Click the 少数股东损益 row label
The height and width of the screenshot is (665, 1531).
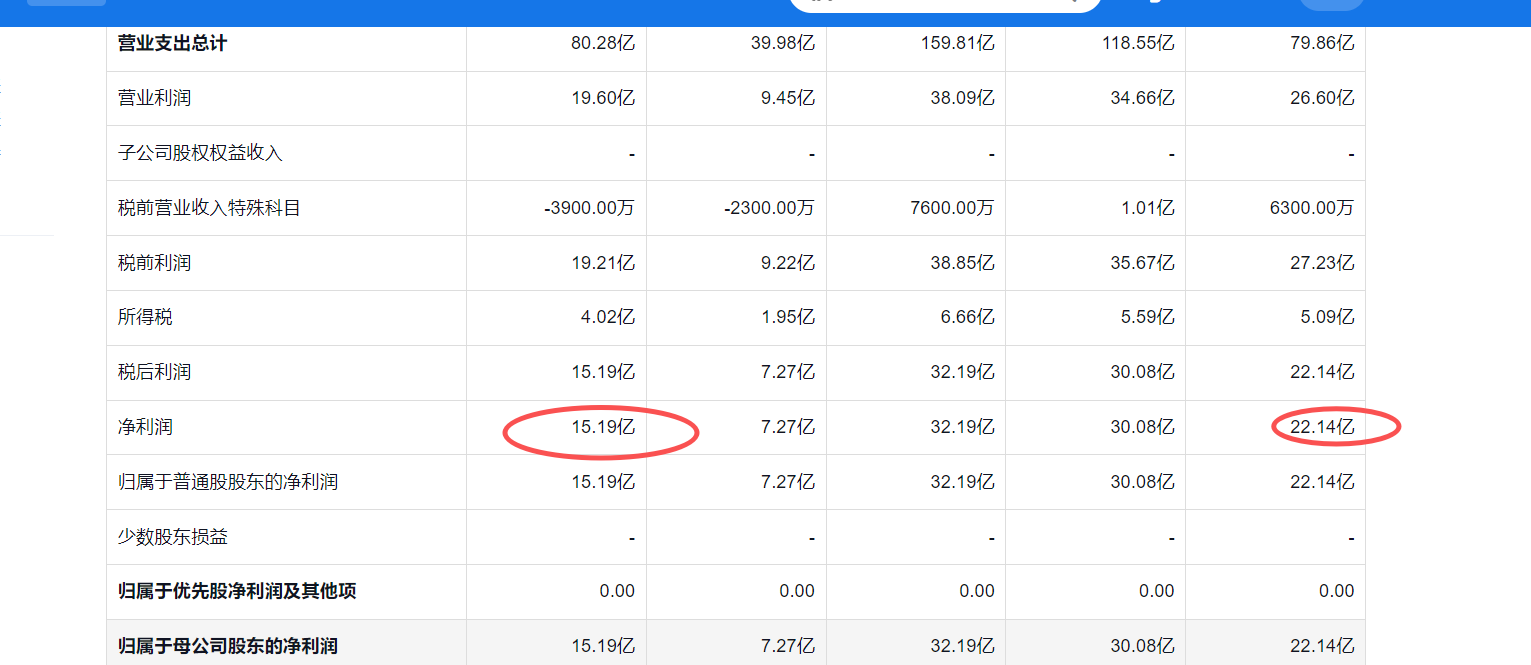click(x=173, y=537)
